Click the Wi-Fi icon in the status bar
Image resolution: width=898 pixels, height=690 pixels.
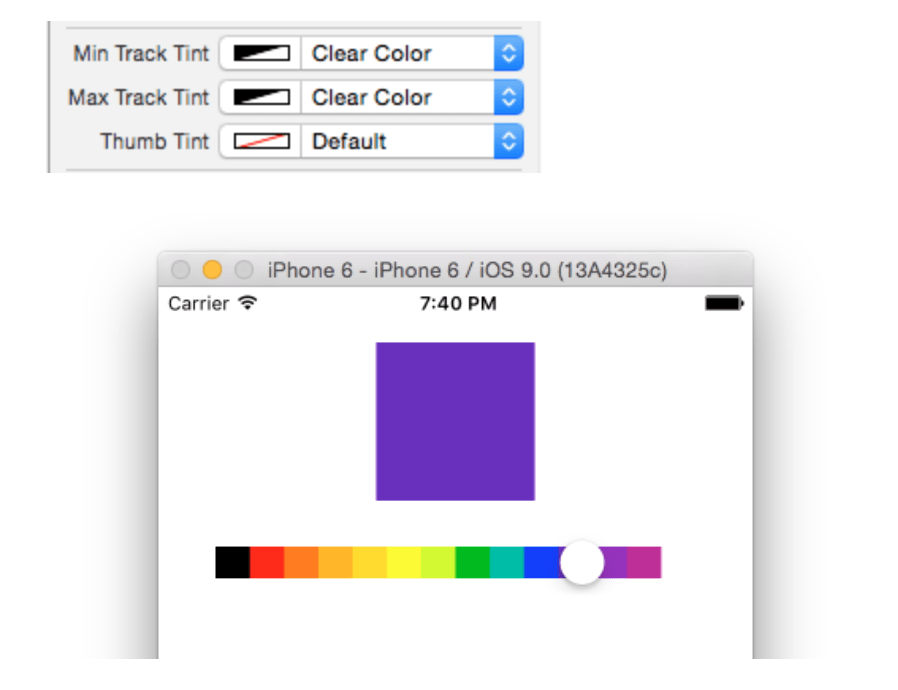(247, 303)
